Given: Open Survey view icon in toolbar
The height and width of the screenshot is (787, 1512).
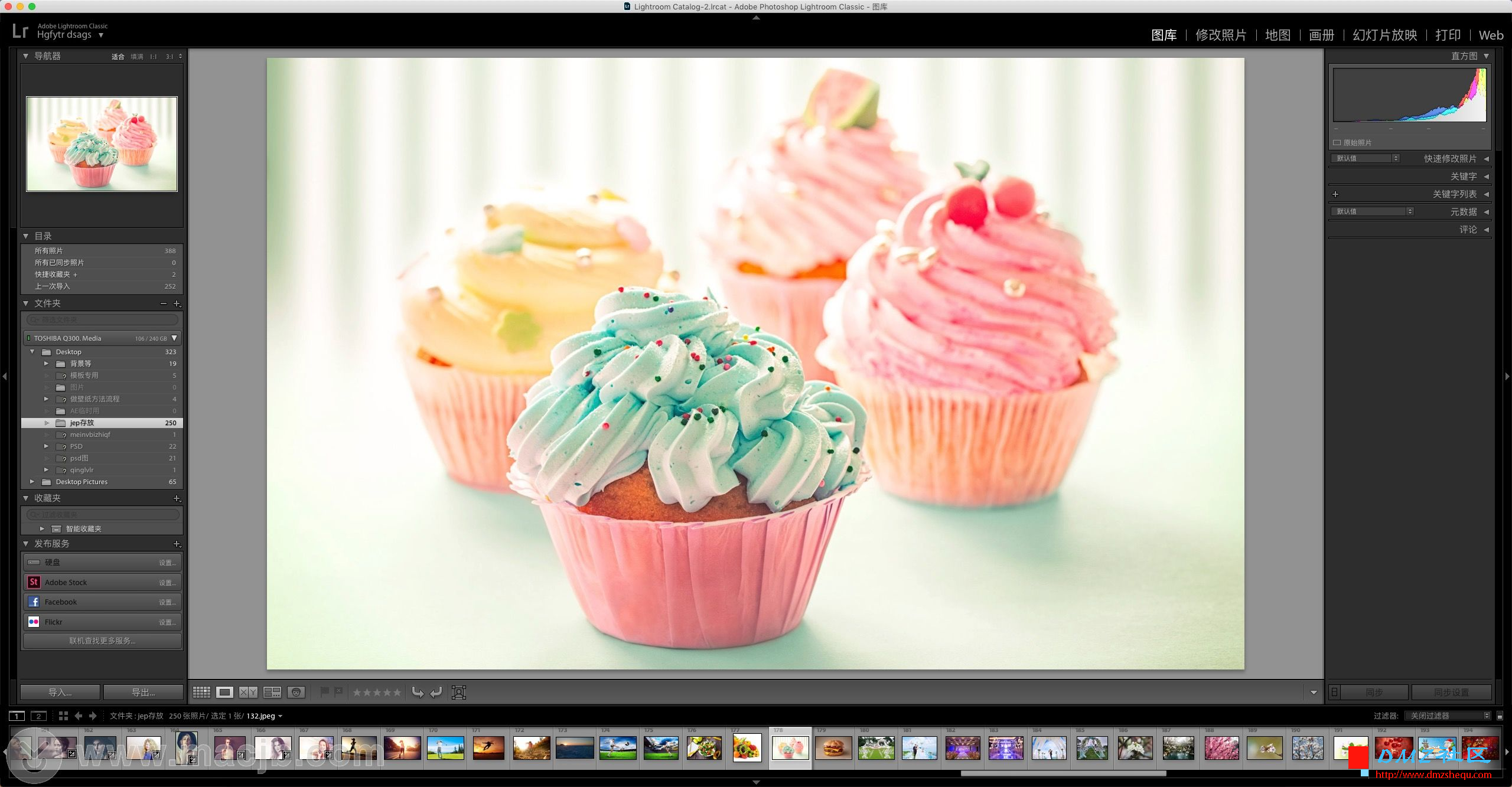Looking at the screenshot, I should (x=272, y=692).
